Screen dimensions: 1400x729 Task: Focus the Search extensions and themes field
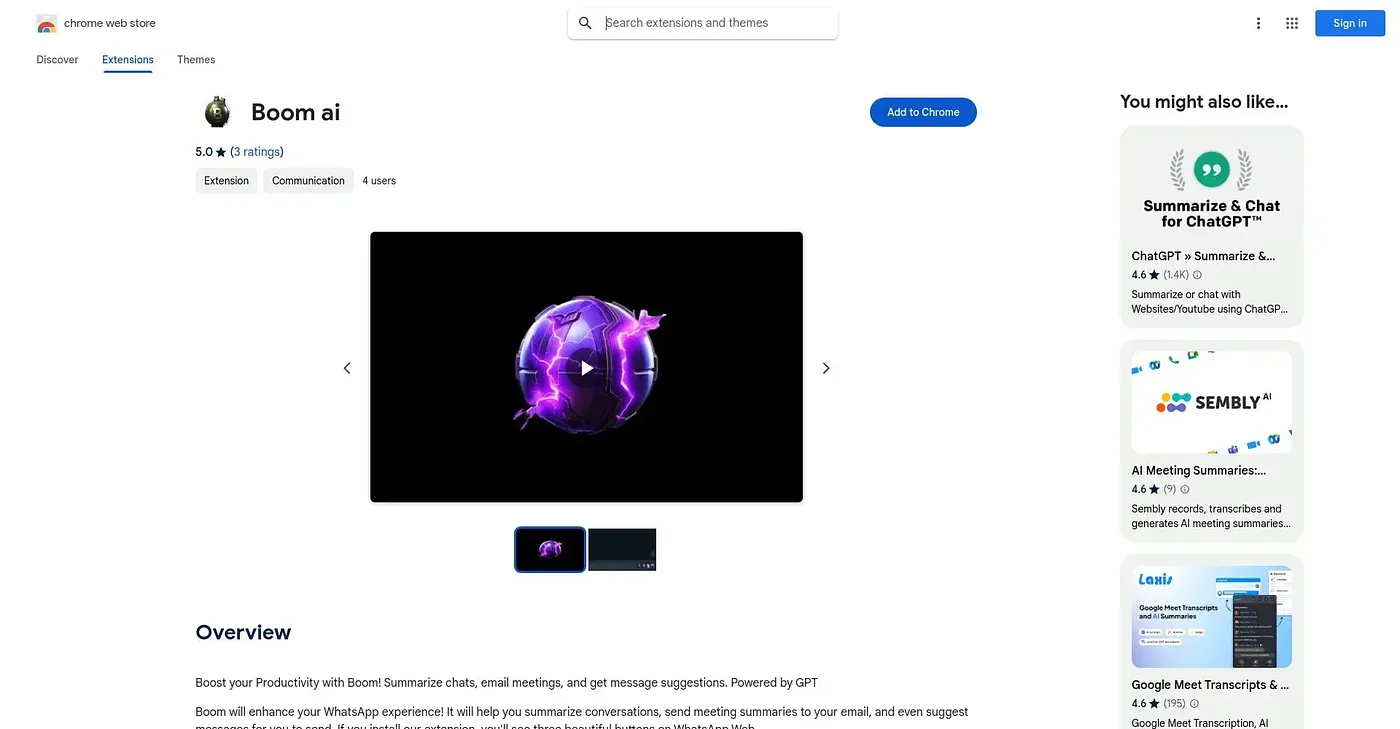pyautogui.click(x=703, y=23)
